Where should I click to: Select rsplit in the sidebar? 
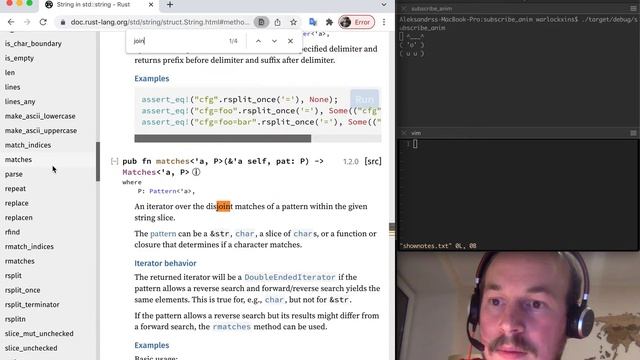click(13, 276)
